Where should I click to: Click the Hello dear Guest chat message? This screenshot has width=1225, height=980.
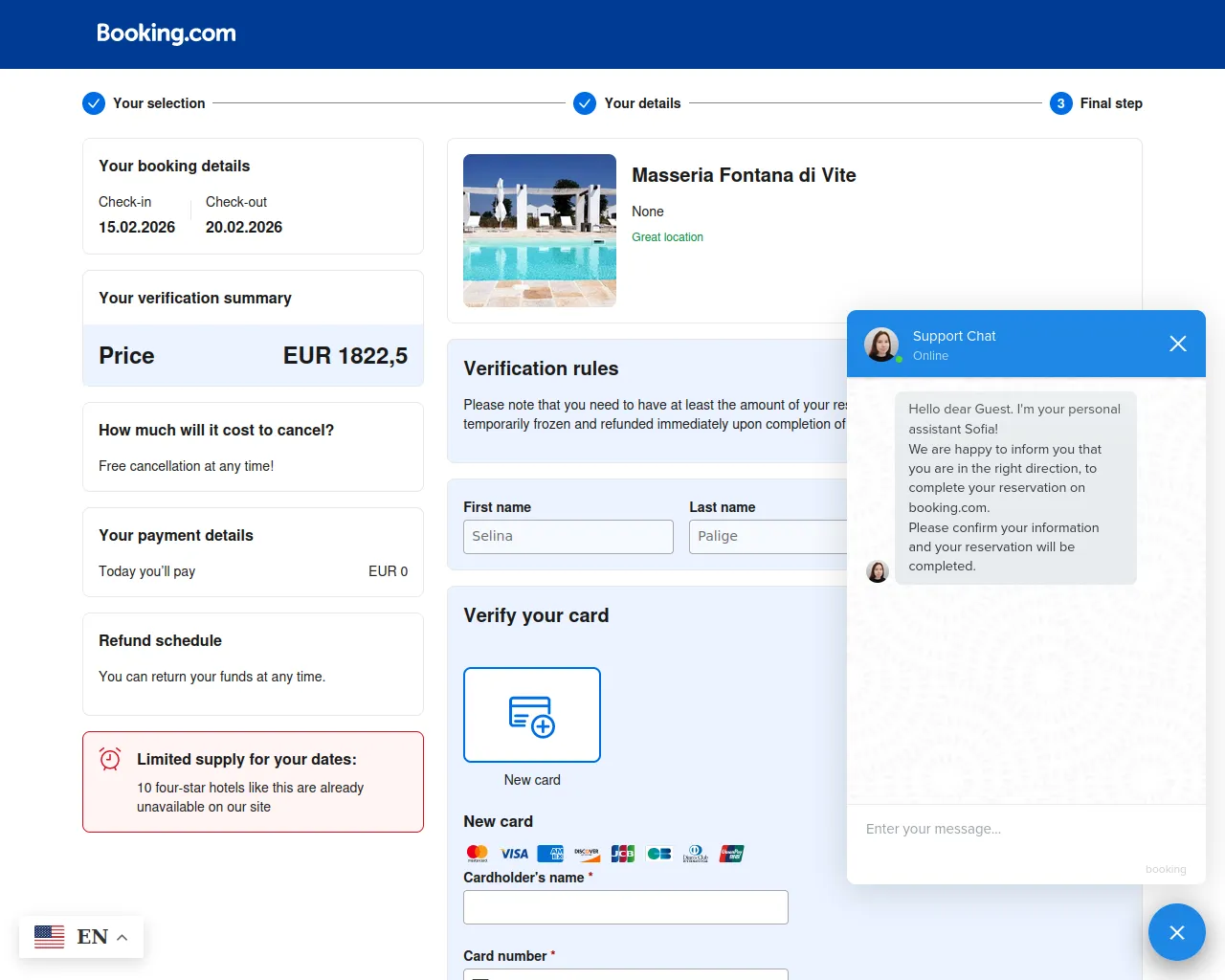click(1016, 488)
